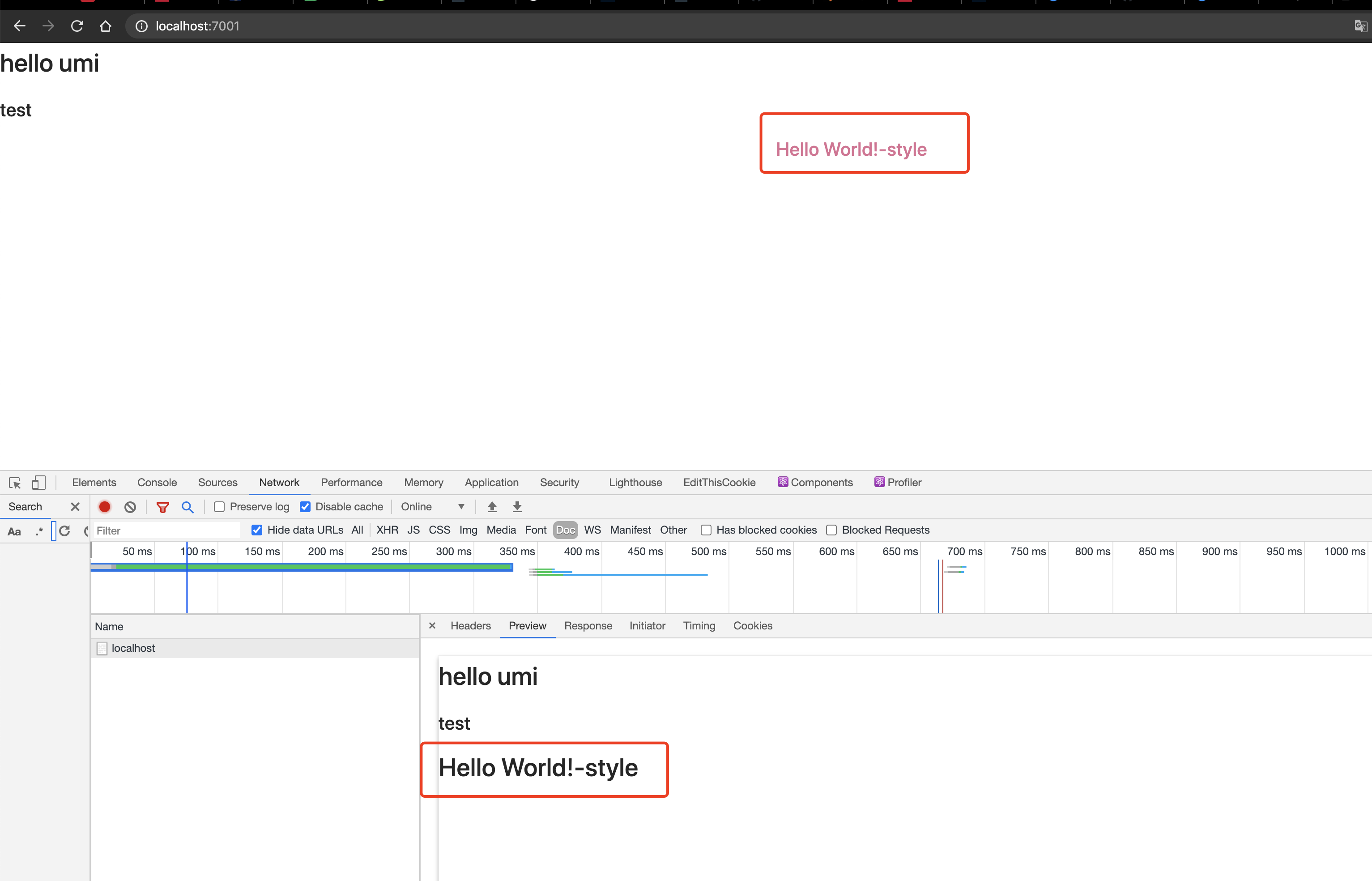1372x881 pixels.
Task: Uncheck the Hide data URLs checkbox
Action: [x=256, y=530]
